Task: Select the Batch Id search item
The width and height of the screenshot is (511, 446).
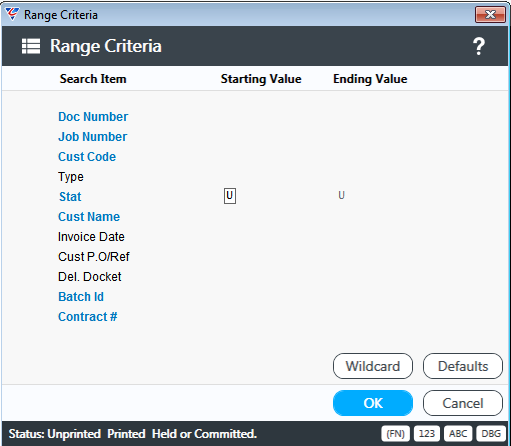Action: 81,297
